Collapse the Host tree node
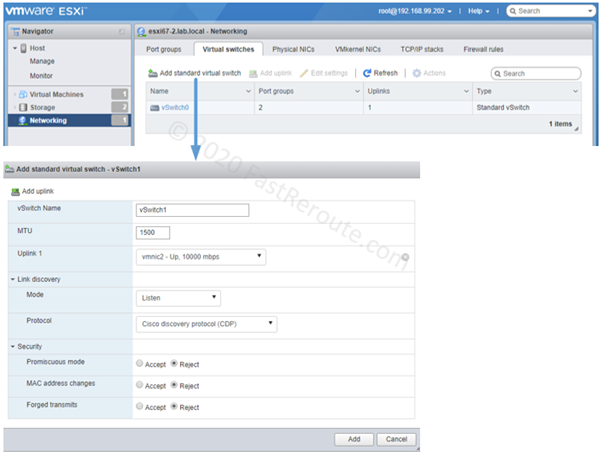Image resolution: width=602 pixels, height=456 pixels. (15, 48)
